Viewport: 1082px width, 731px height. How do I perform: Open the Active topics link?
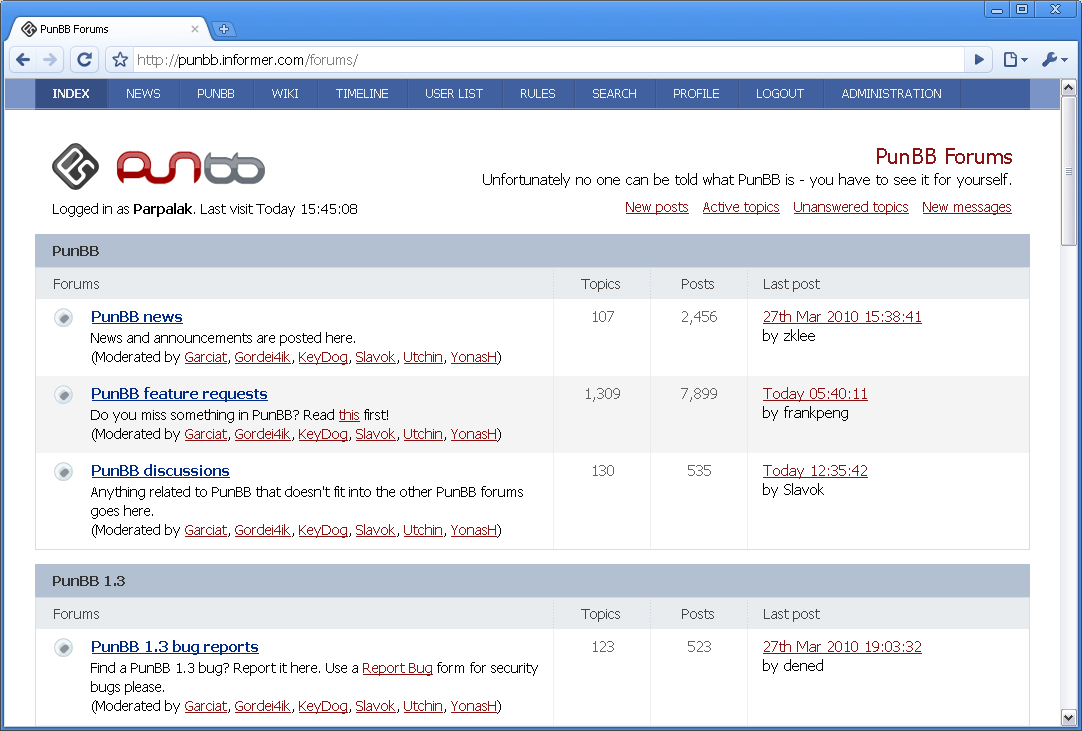(741, 207)
